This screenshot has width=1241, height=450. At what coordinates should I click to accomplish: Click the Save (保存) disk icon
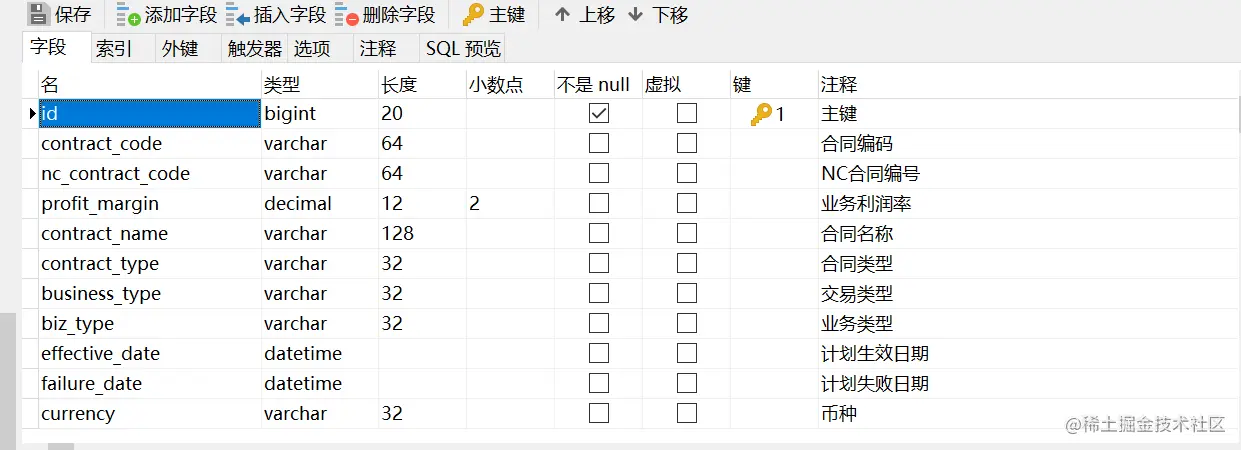click(x=38, y=15)
